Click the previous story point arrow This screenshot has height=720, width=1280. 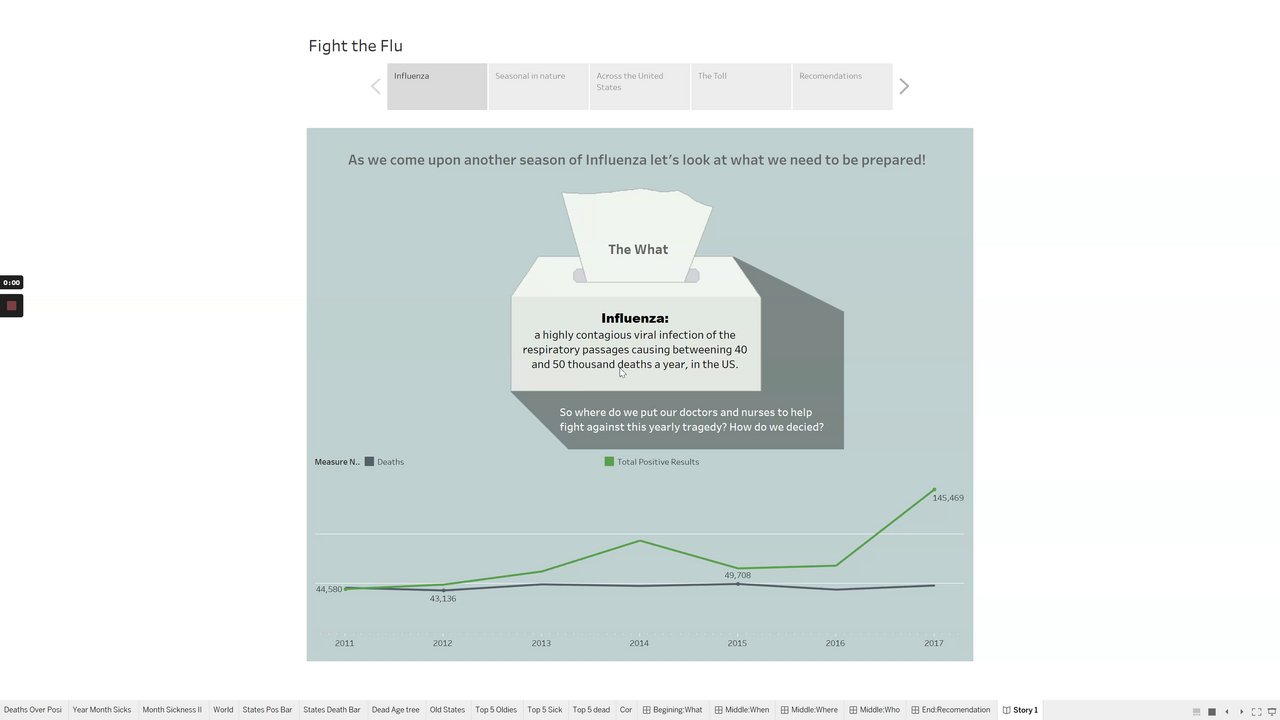pos(376,87)
